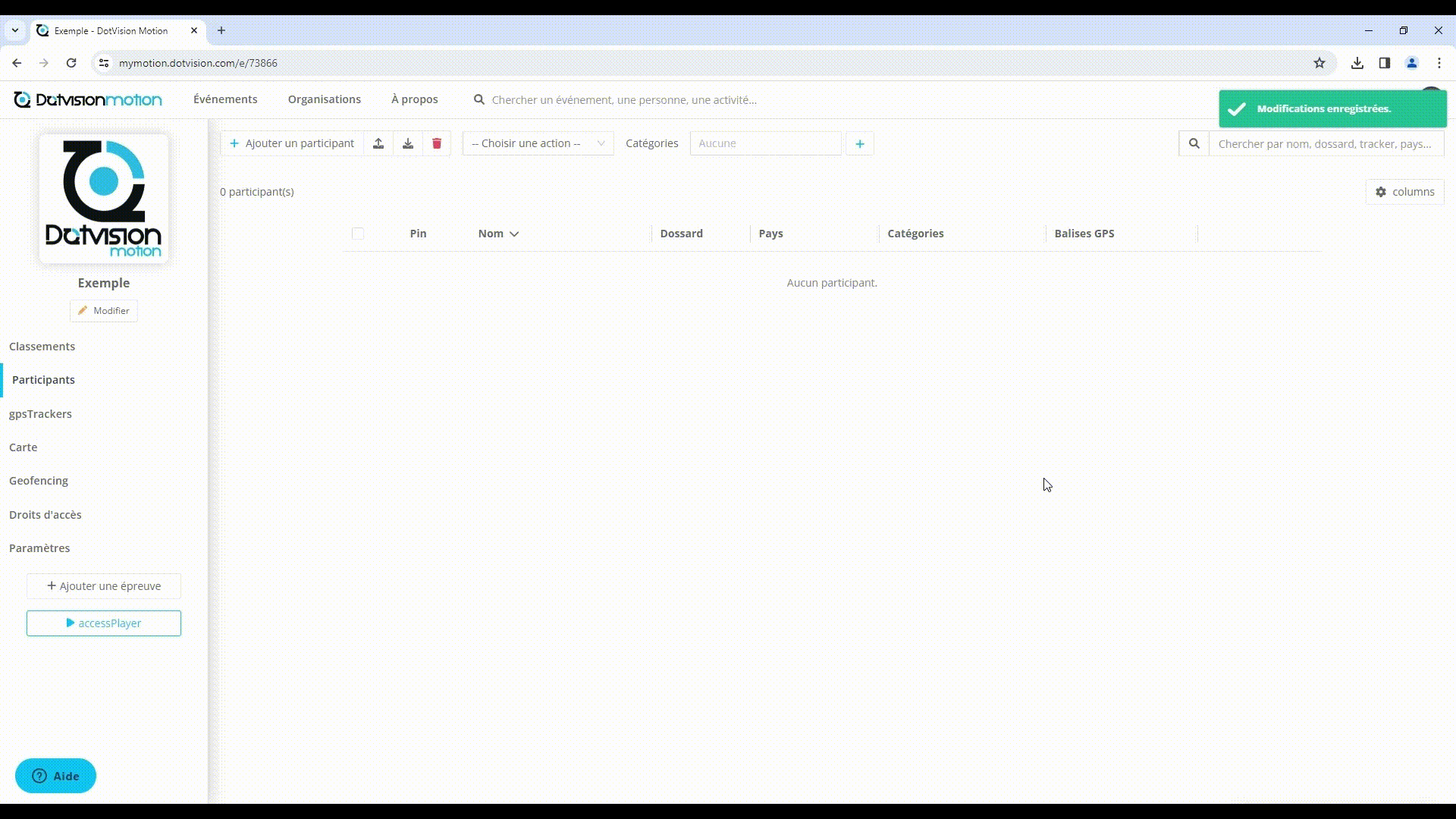Click the red trash delete icon
The image size is (1456, 819).
click(x=436, y=143)
